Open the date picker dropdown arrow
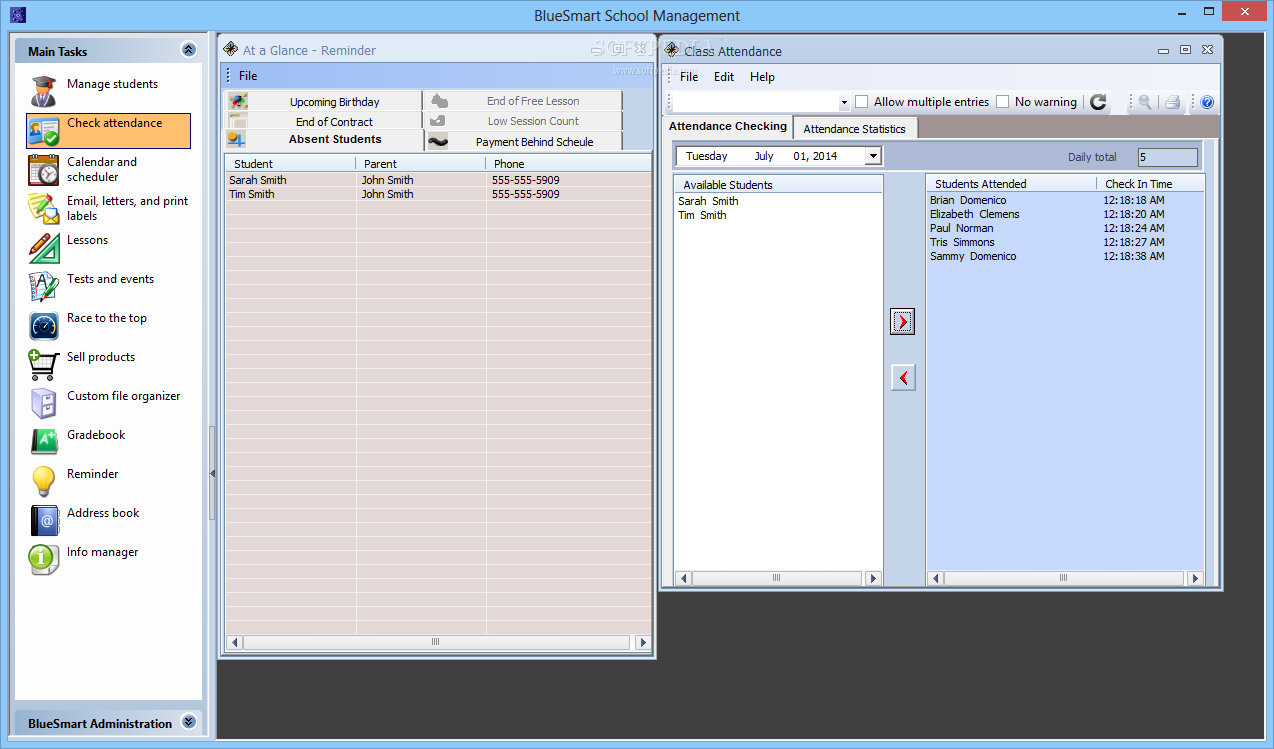The width and height of the screenshot is (1274, 749). click(x=873, y=156)
